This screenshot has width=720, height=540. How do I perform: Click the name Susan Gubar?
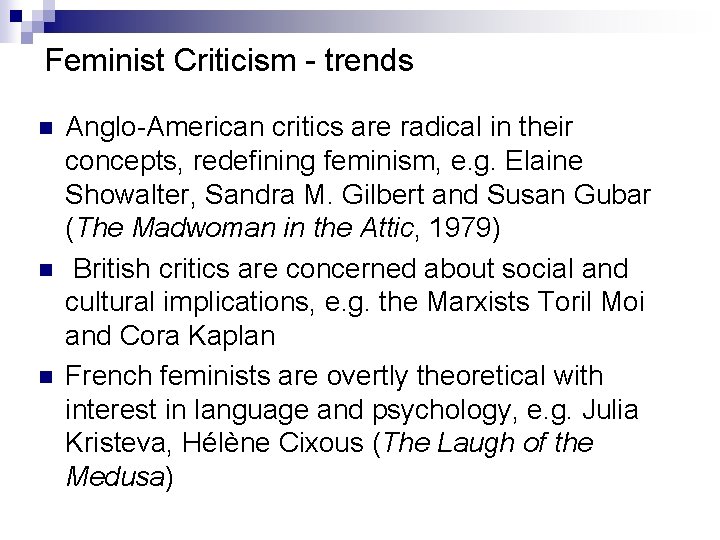568,194
